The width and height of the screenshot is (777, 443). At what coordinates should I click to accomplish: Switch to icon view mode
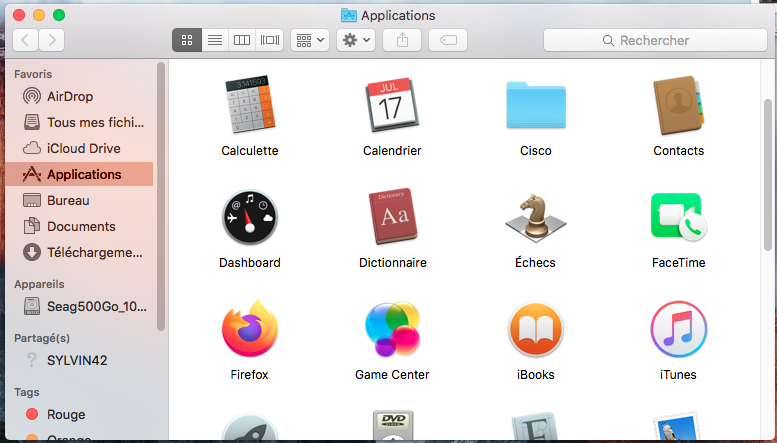coord(186,40)
